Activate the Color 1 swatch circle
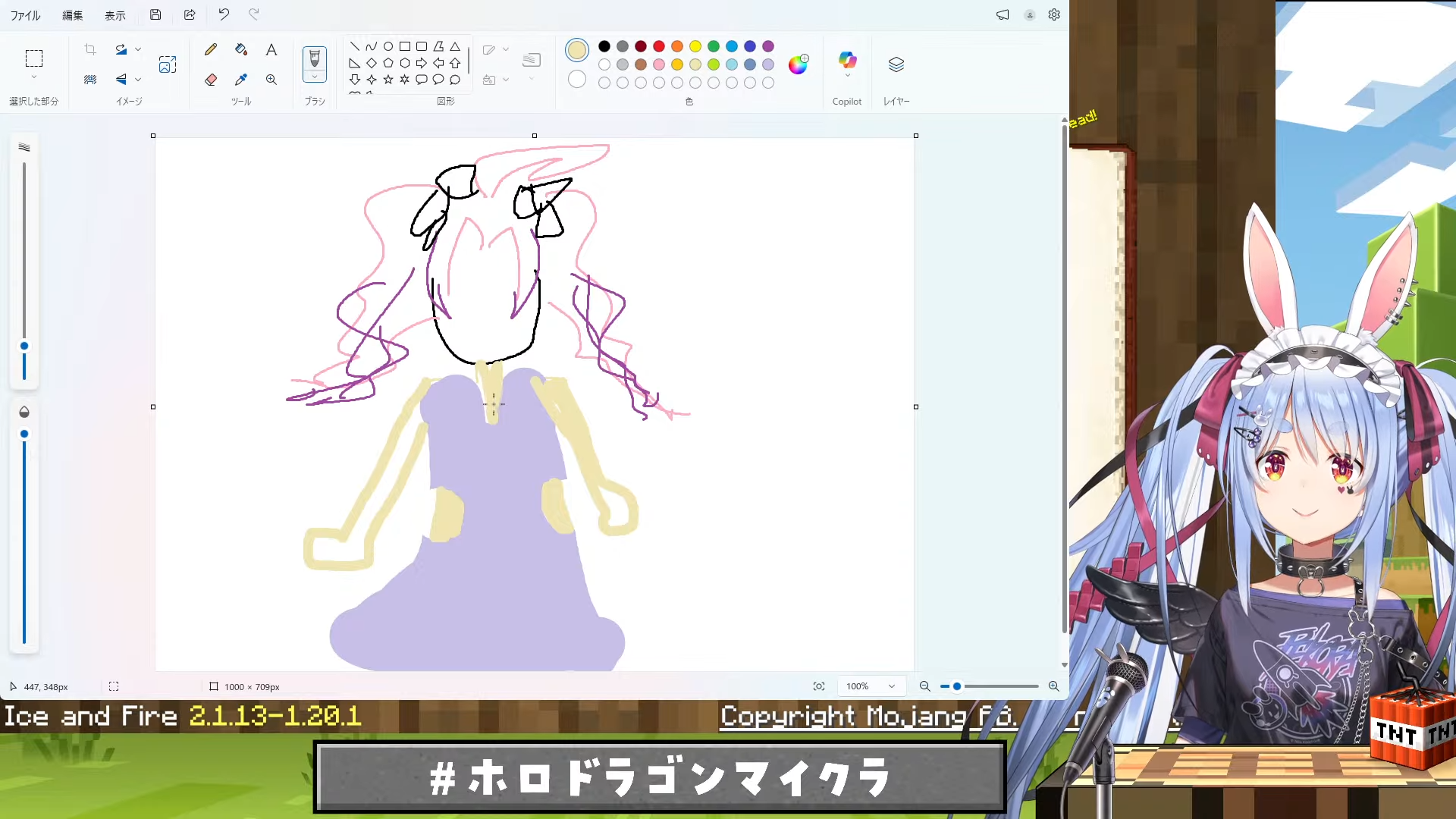 tap(576, 50)
